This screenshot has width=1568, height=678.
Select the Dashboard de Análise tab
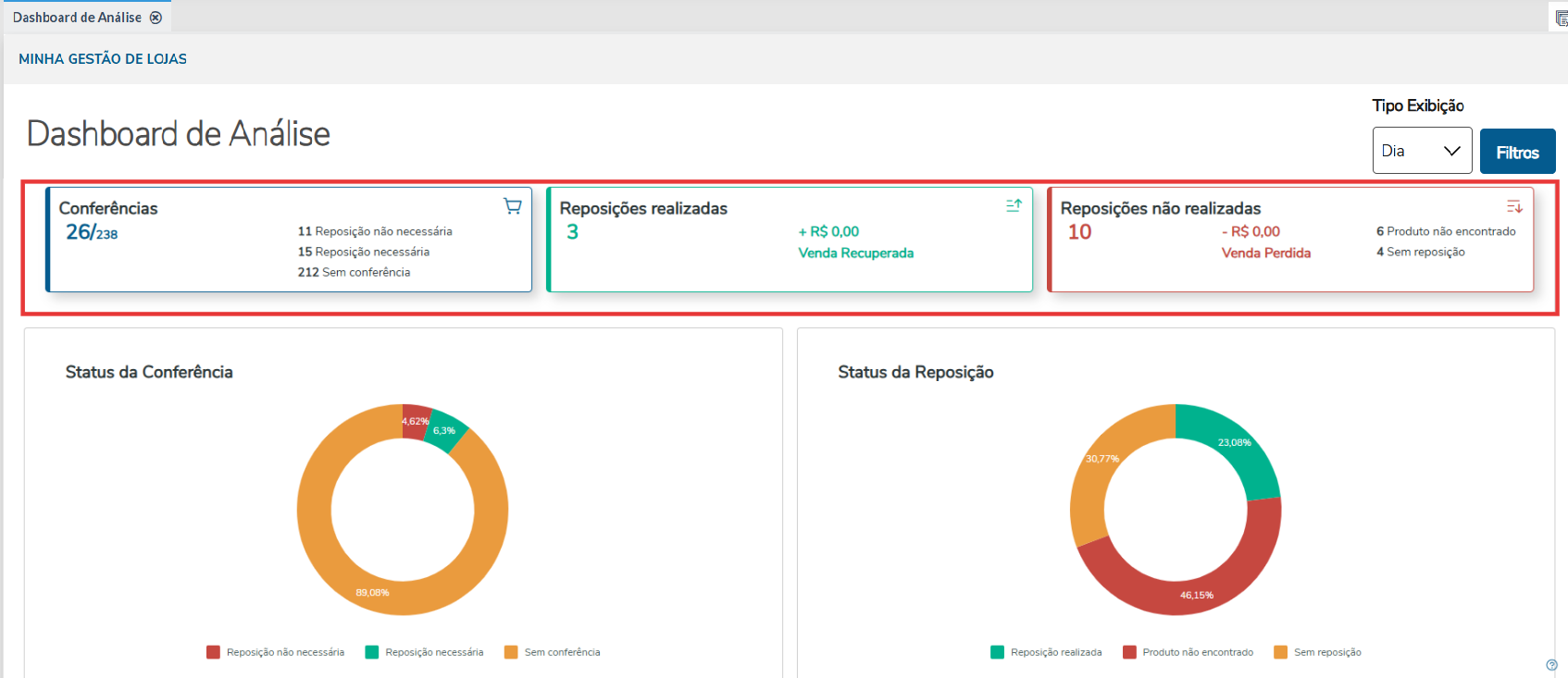pyautogui.click(x=77, y=18)
